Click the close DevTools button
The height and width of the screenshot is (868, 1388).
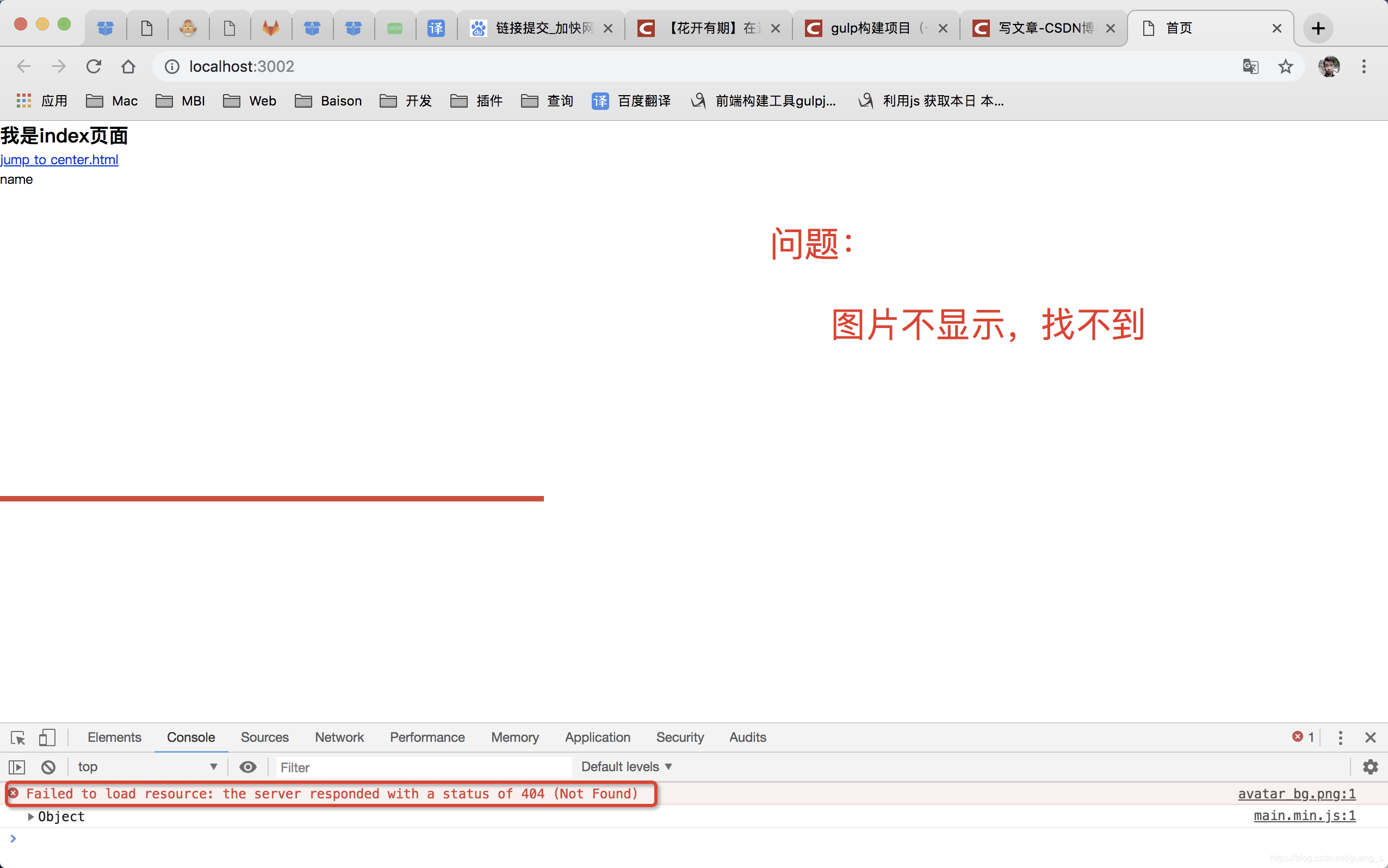coord(1371,737)
